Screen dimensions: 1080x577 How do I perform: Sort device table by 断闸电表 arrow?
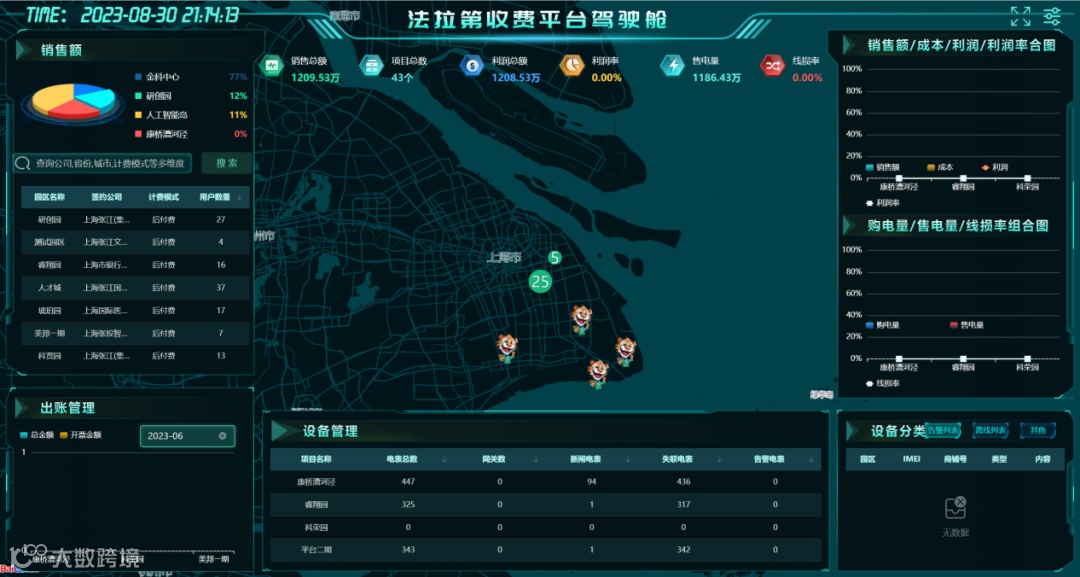click(x=627, y=459)
